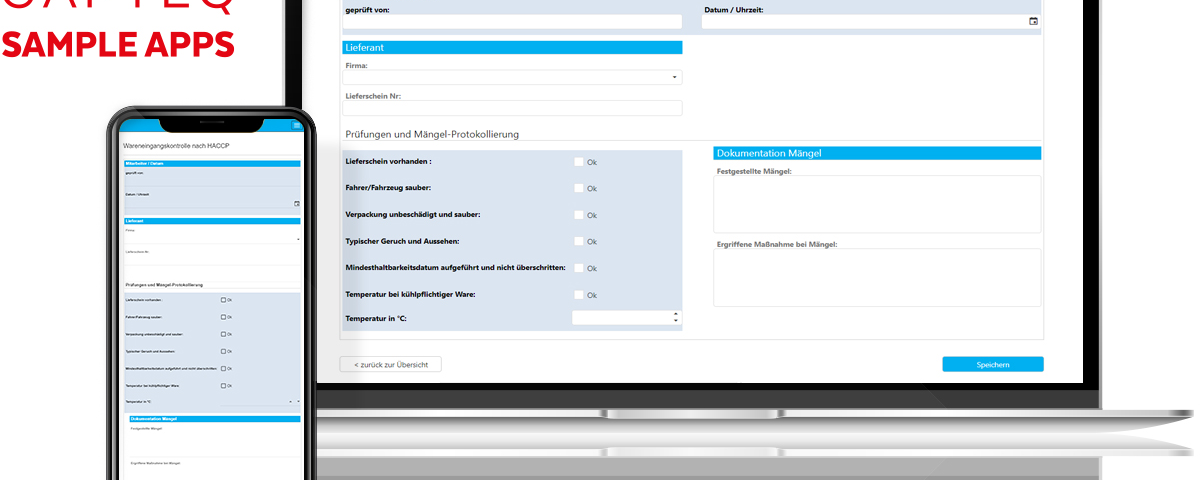Click the Speichern button
Viewport: 1200px width, 480px height.
(x=992, y=365)
